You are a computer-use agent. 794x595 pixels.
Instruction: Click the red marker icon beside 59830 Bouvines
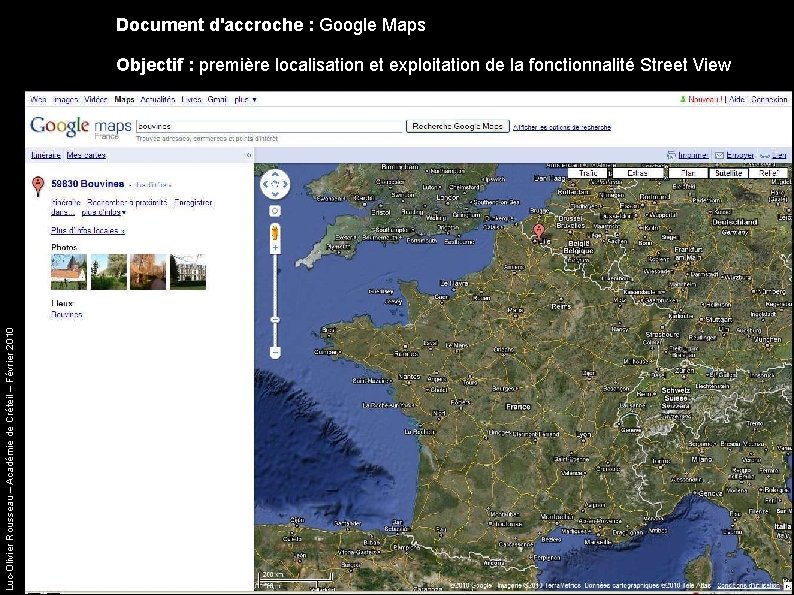point(38,186)
